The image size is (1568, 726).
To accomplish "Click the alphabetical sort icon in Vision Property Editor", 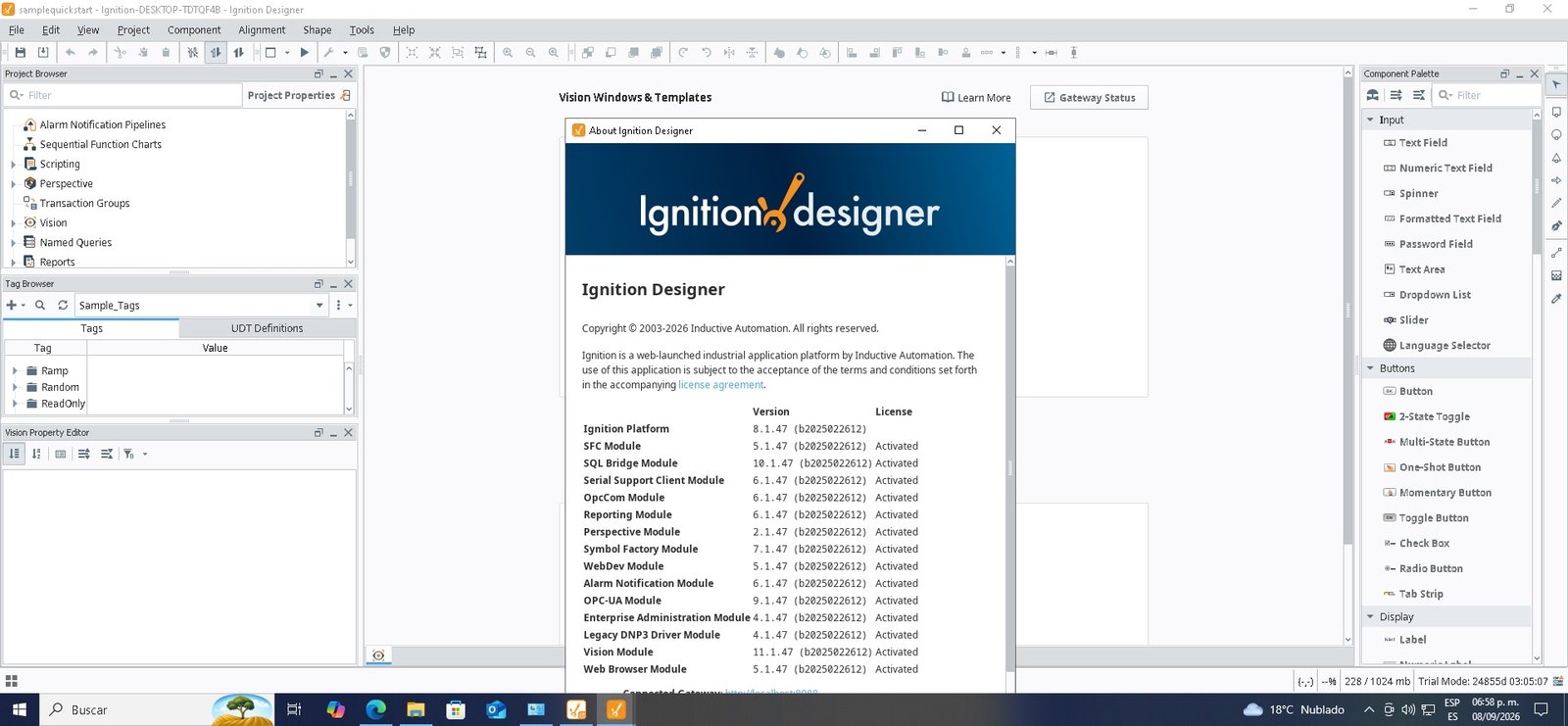I will pyautogui.click(x=36, y=454).
